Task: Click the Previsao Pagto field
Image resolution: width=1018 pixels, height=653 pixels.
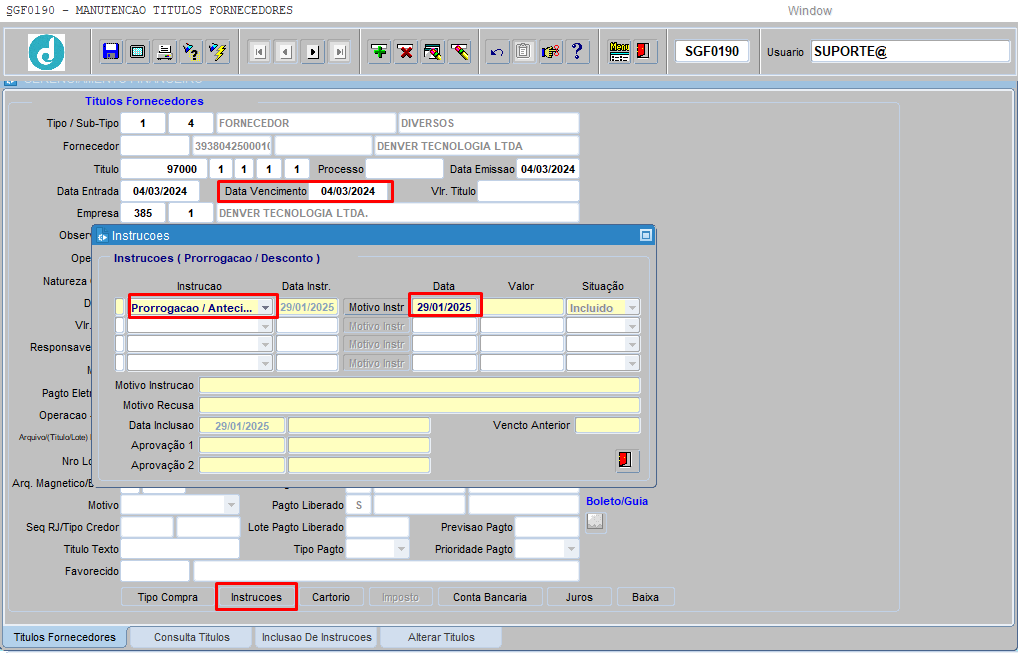Action: (547, 527)
